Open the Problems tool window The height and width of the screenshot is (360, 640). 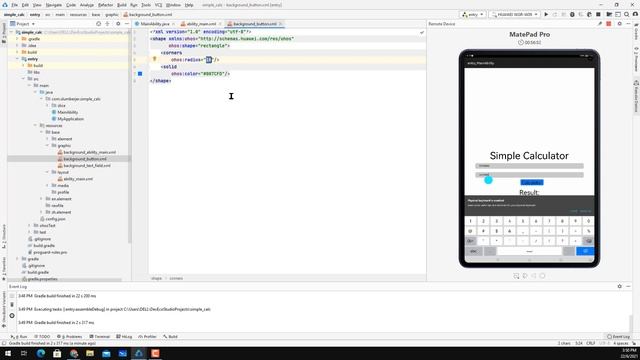coord(70,337)
